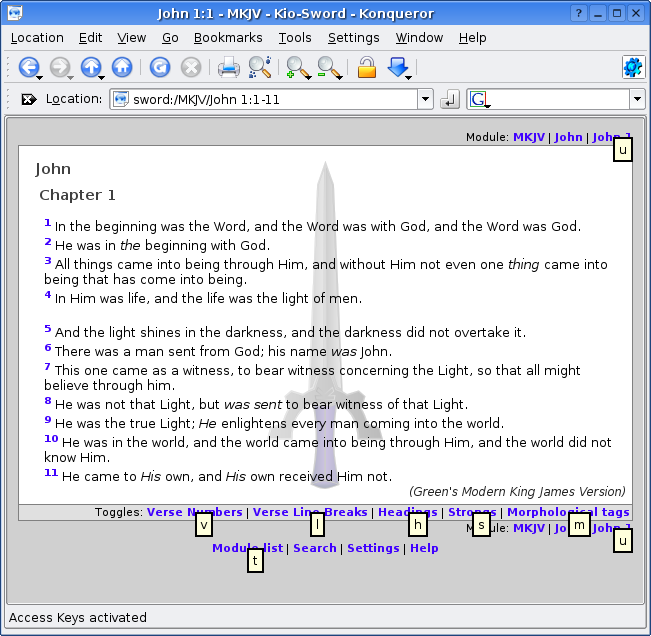651x636 pixels.
Task: Toggle Headings display
Action: tap(408, 512)
